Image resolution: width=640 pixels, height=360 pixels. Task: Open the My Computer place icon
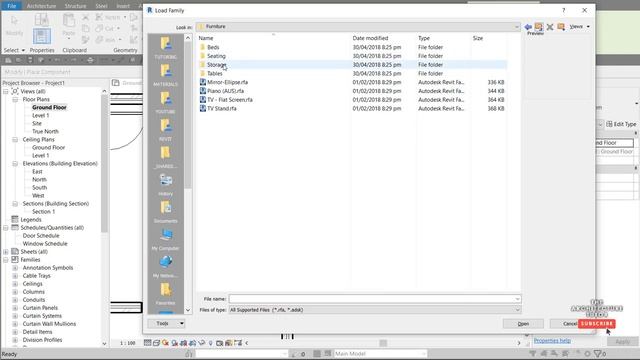[165, 239]
